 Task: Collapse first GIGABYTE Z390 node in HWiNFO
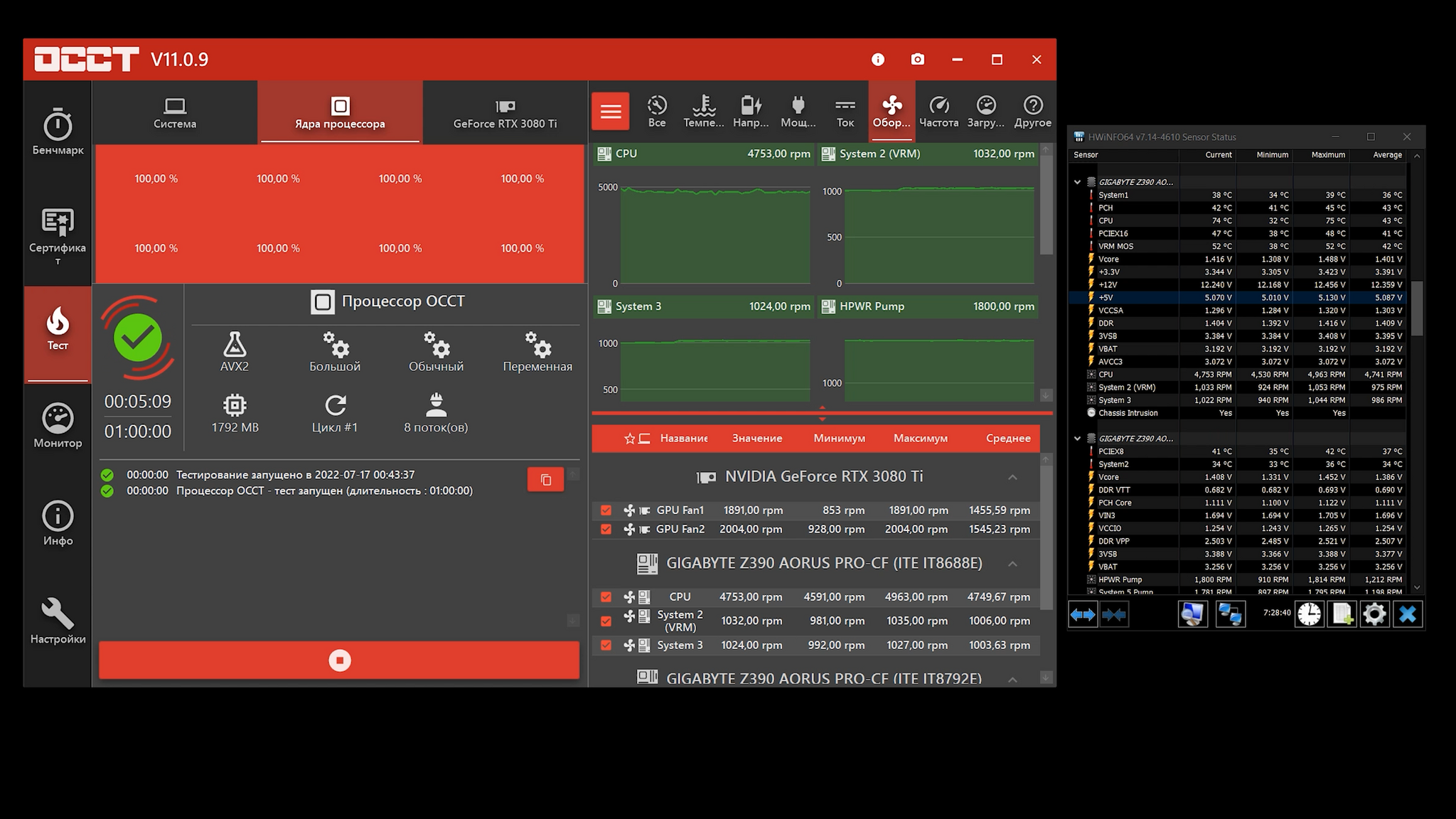pos(1077,182)
